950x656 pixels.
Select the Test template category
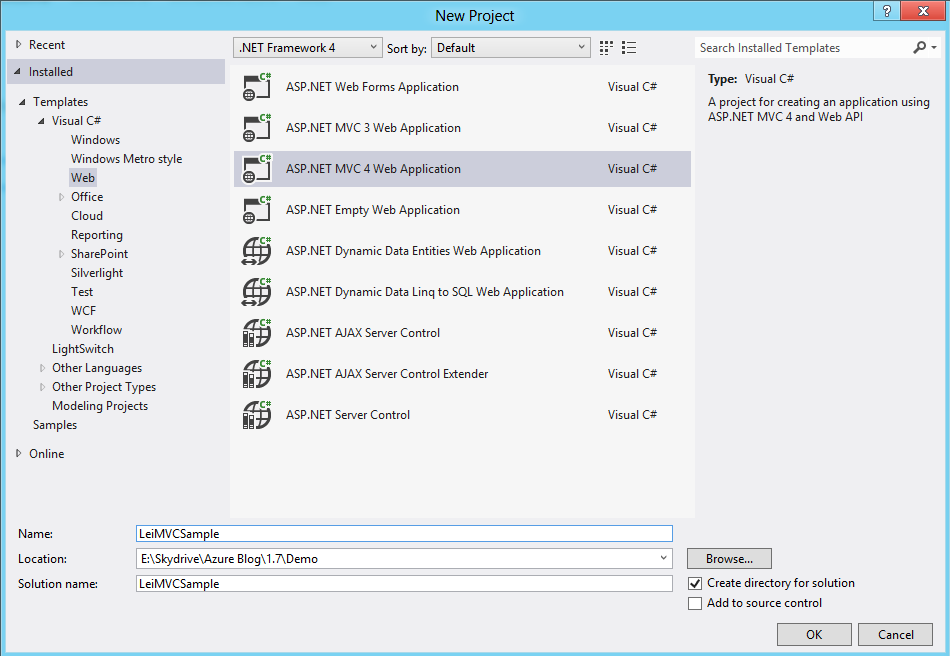(x=82, y=292)
